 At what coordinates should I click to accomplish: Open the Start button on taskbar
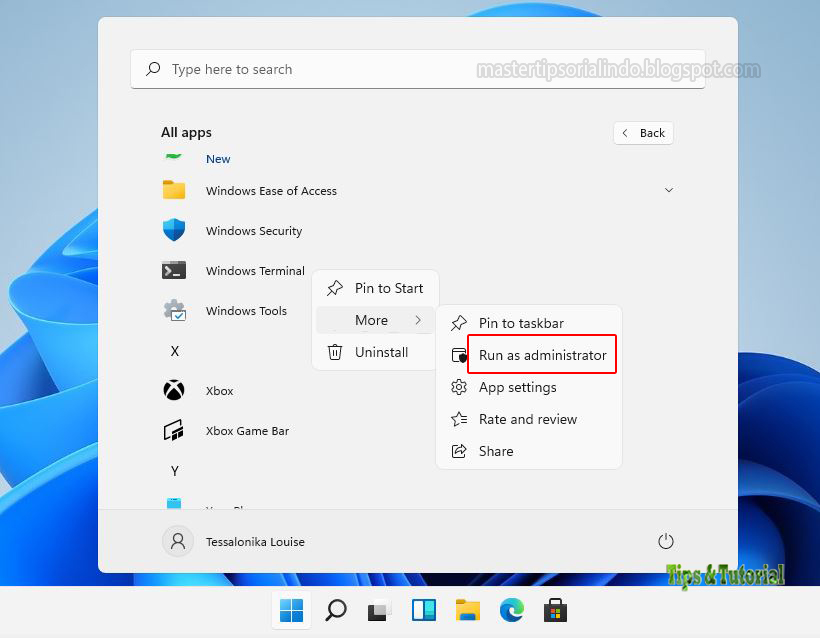[291, 610]
